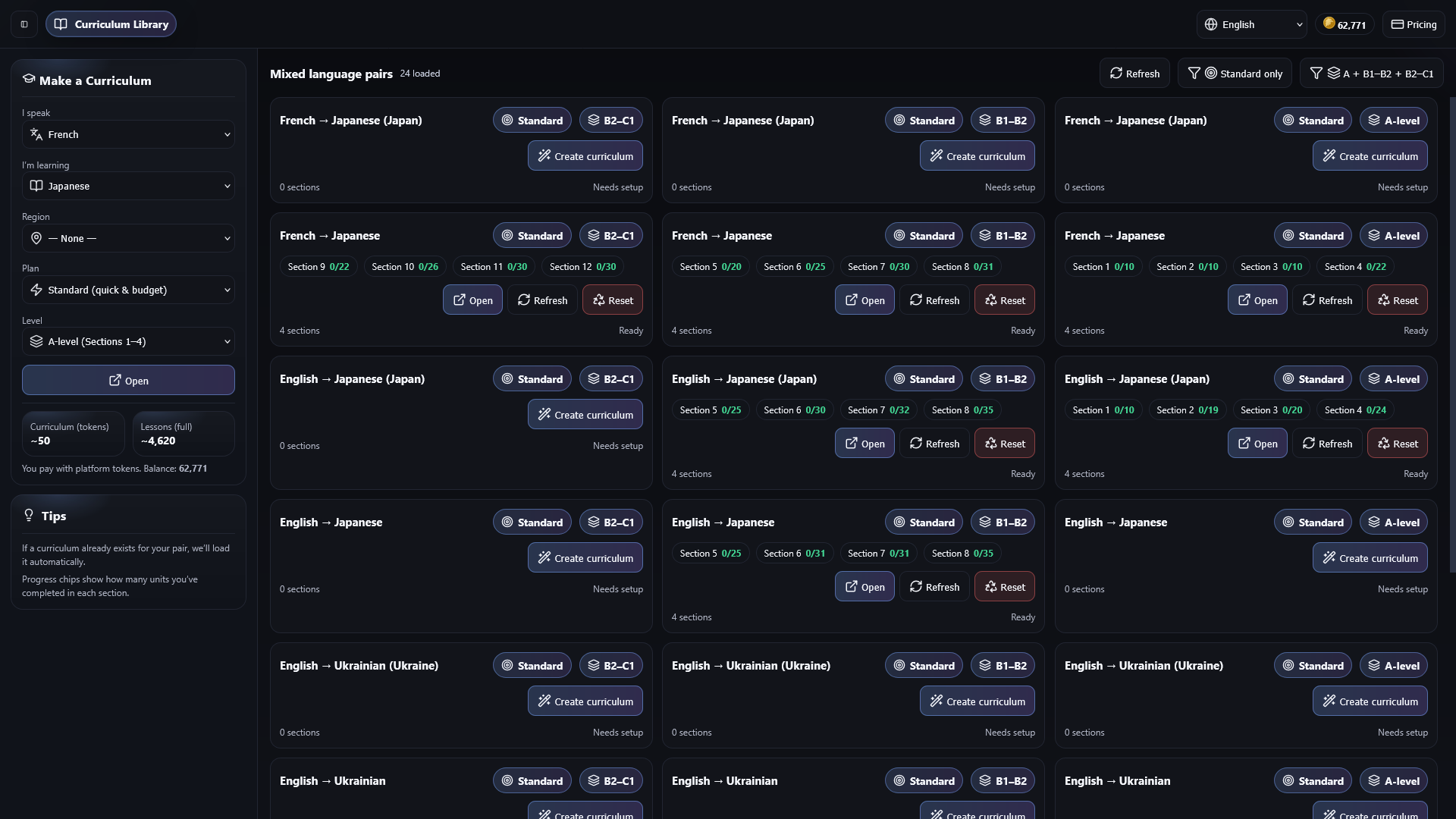
Task: Toggle the Standard only filter
Action: tap(1235, 74)
